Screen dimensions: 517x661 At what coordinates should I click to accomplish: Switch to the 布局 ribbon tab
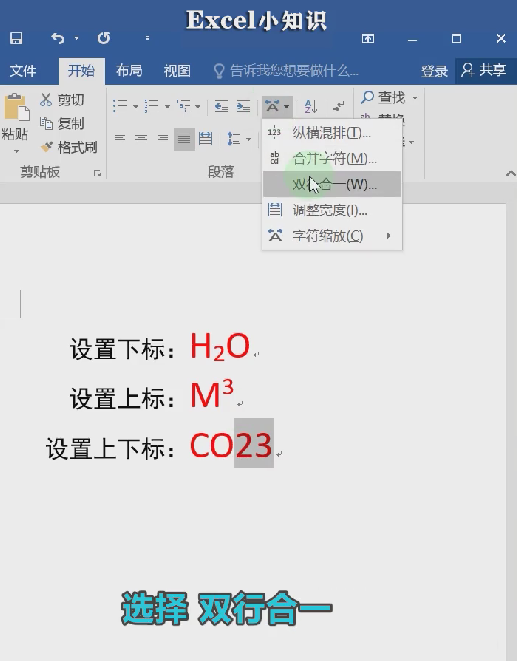[129, 70]
